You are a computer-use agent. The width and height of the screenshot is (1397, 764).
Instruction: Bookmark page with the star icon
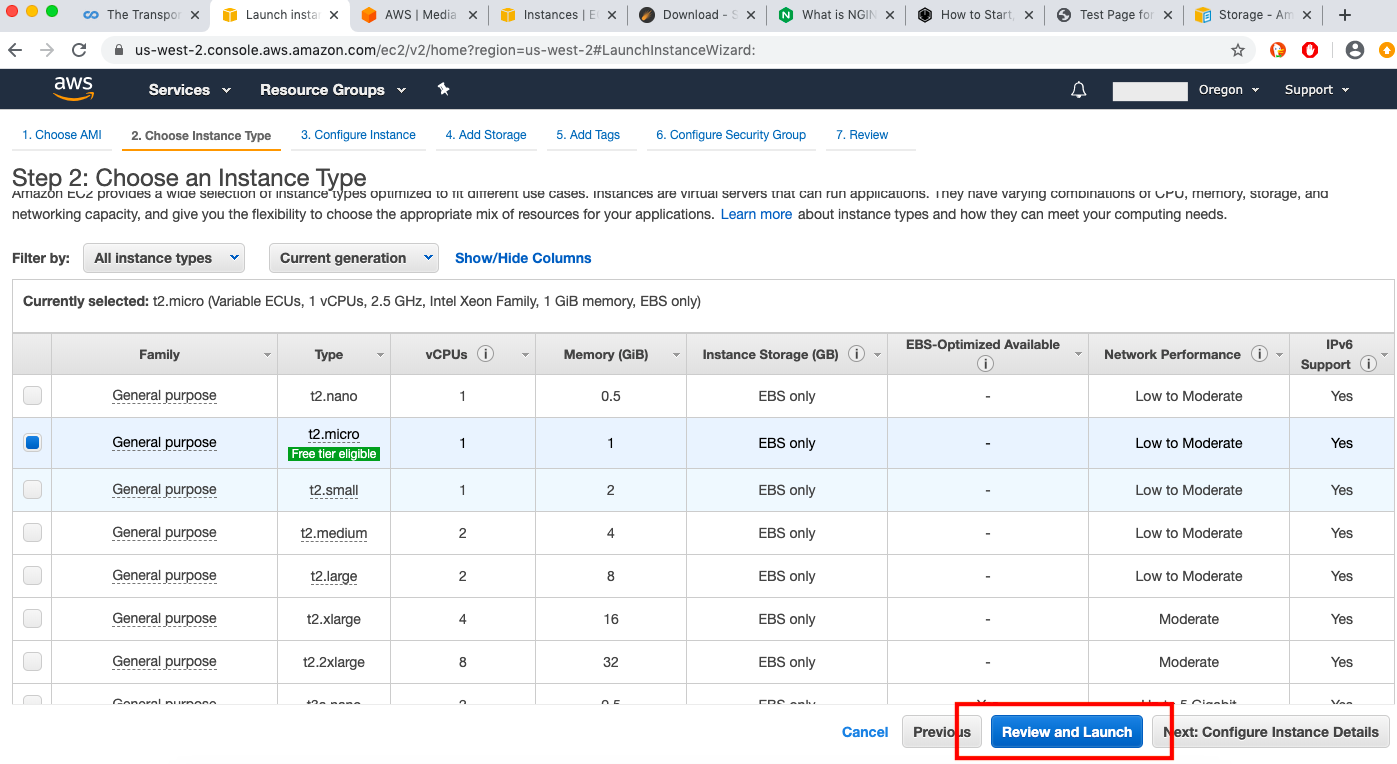1238,50
